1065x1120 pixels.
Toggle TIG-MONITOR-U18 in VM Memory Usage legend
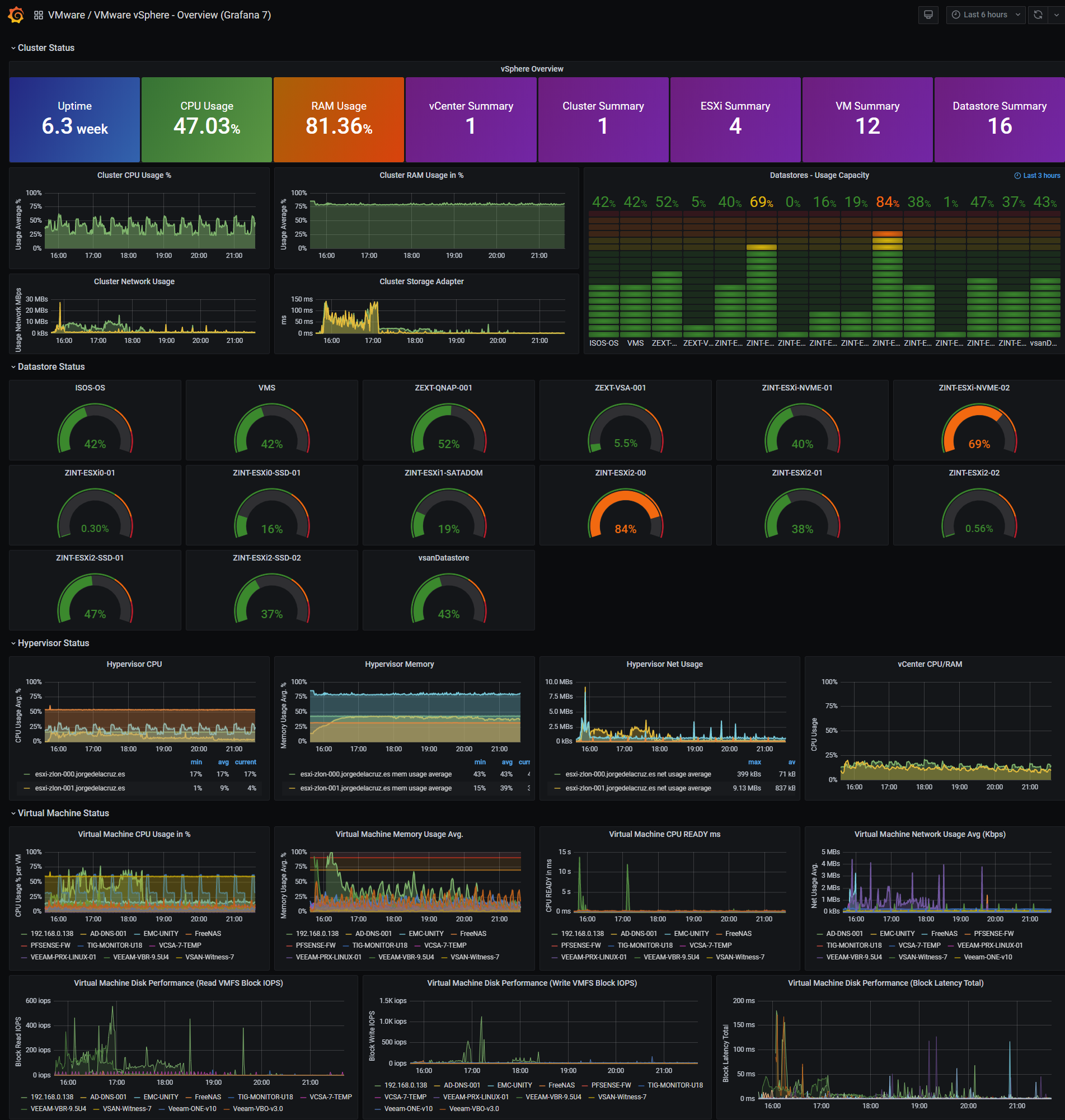coord(380,945)
